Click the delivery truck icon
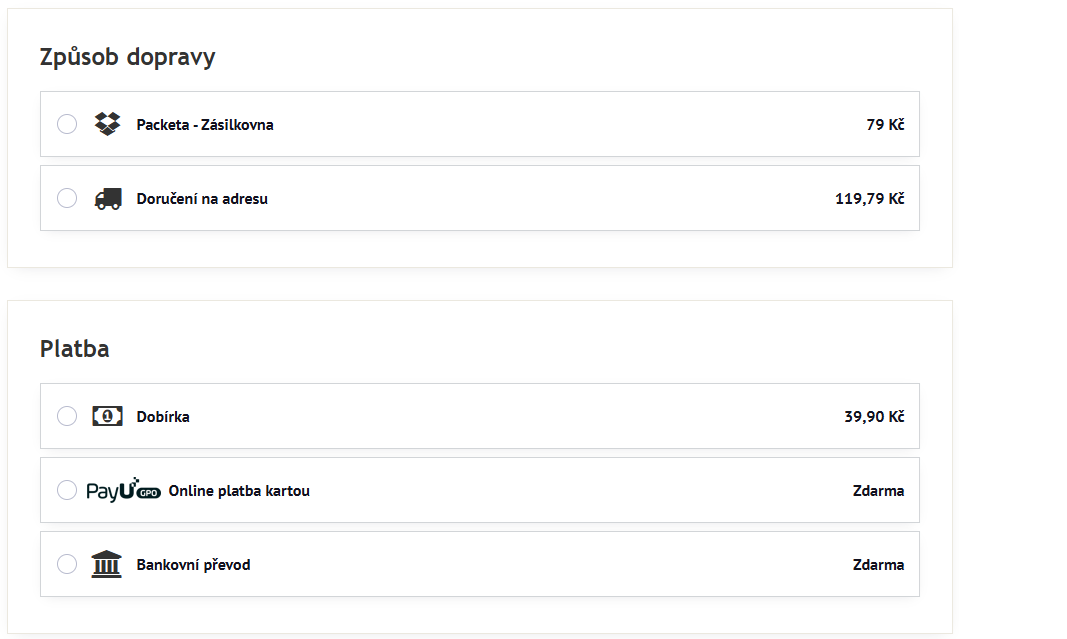The image size is (1067, 639). 107,198
